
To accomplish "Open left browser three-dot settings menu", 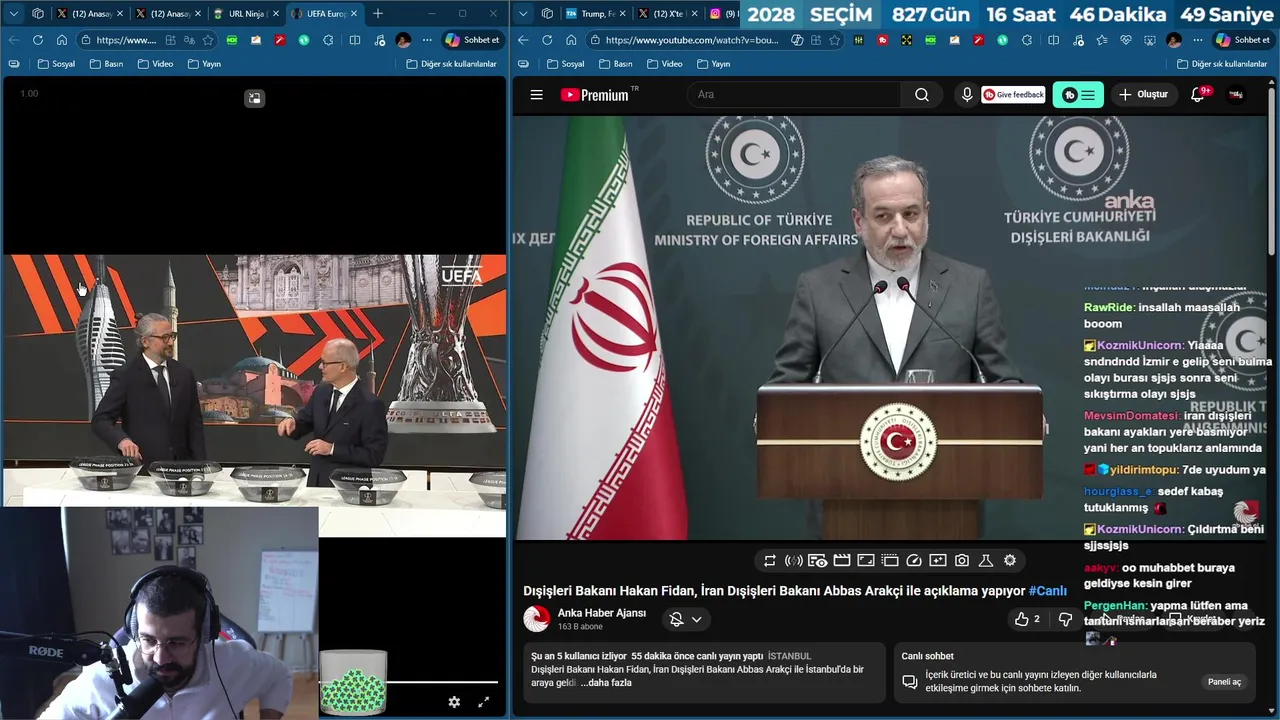I will 427,40.
